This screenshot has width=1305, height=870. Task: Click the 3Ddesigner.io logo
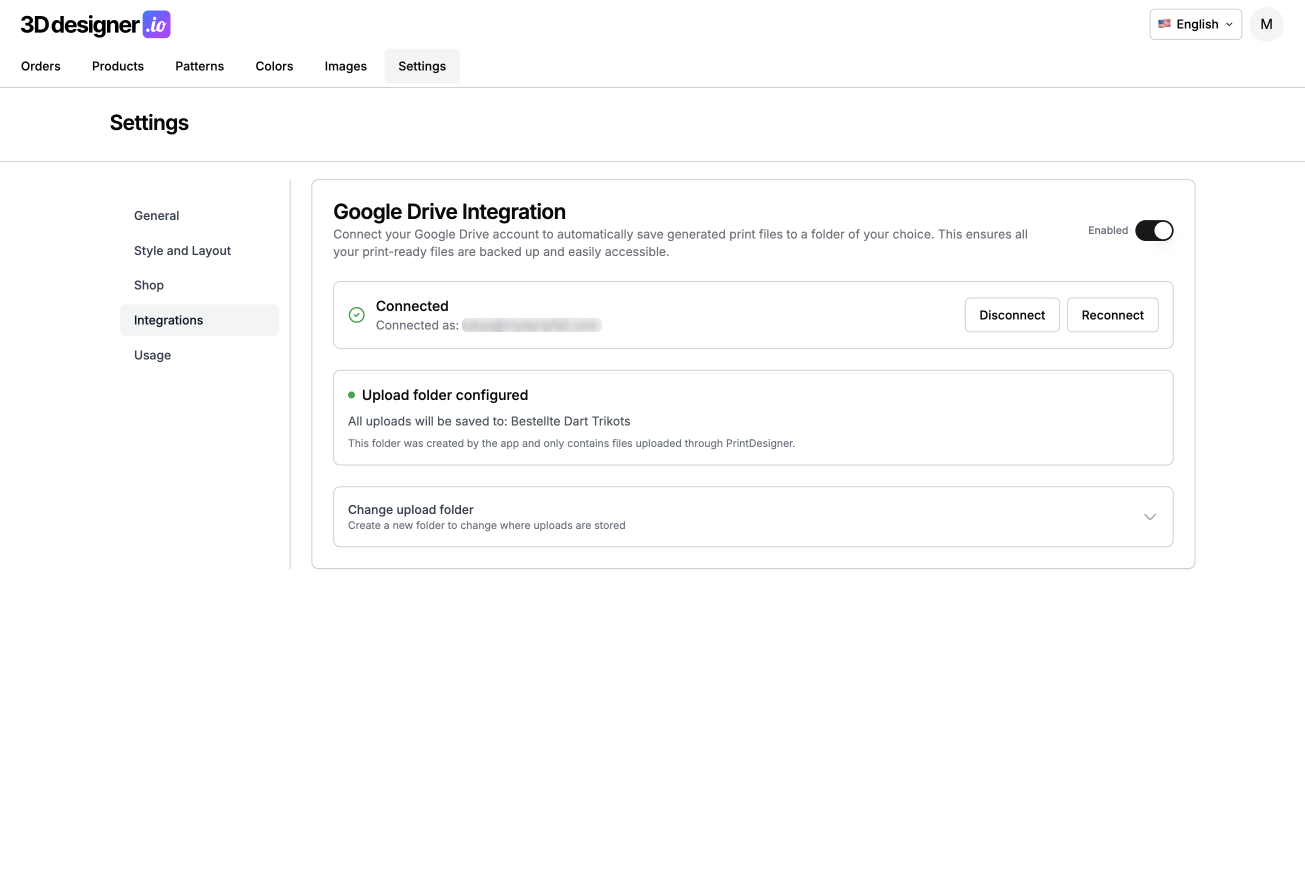click(x=96, y=25)
